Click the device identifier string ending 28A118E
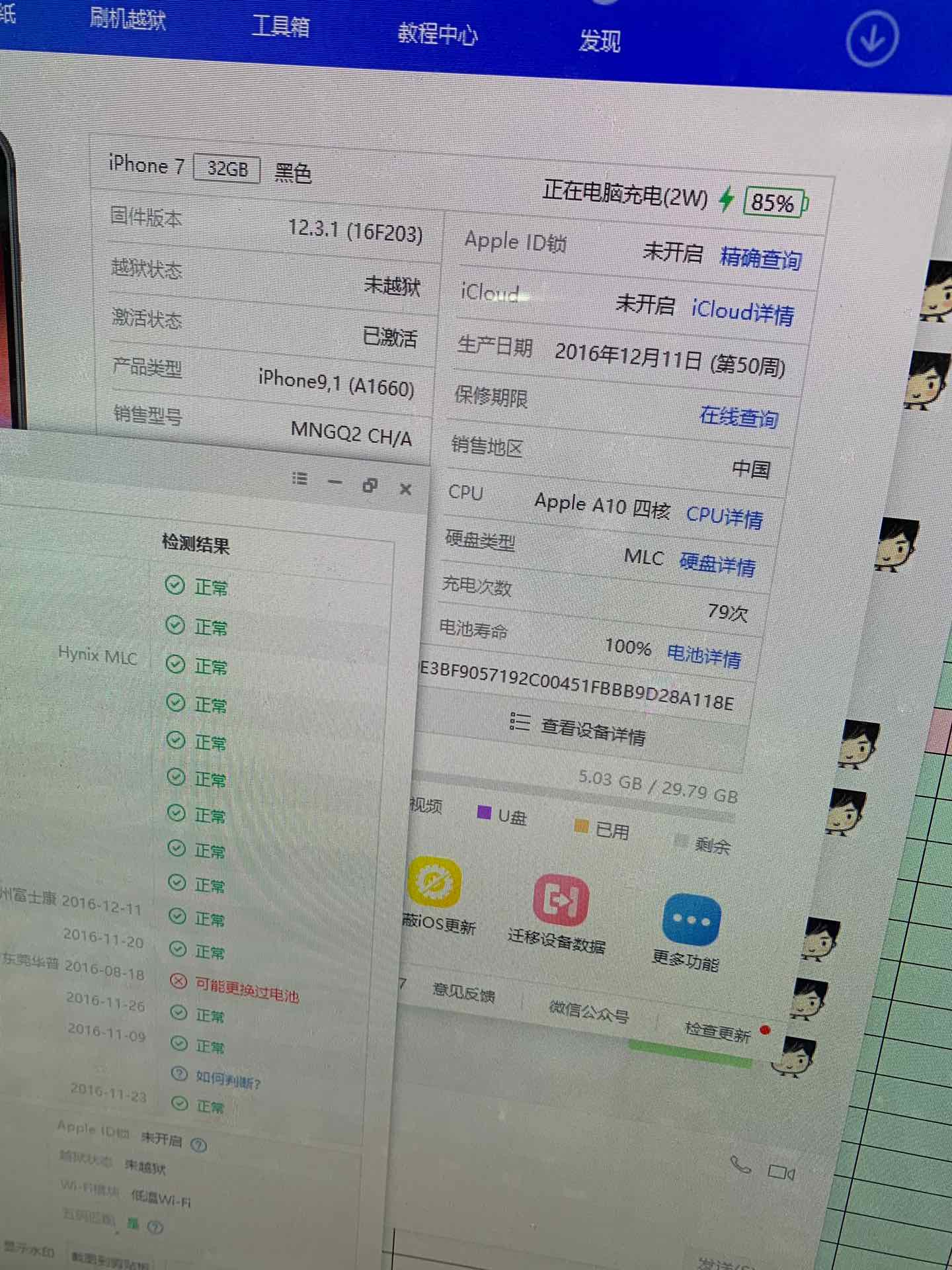The image size is (952, 1270). (577, 685)
